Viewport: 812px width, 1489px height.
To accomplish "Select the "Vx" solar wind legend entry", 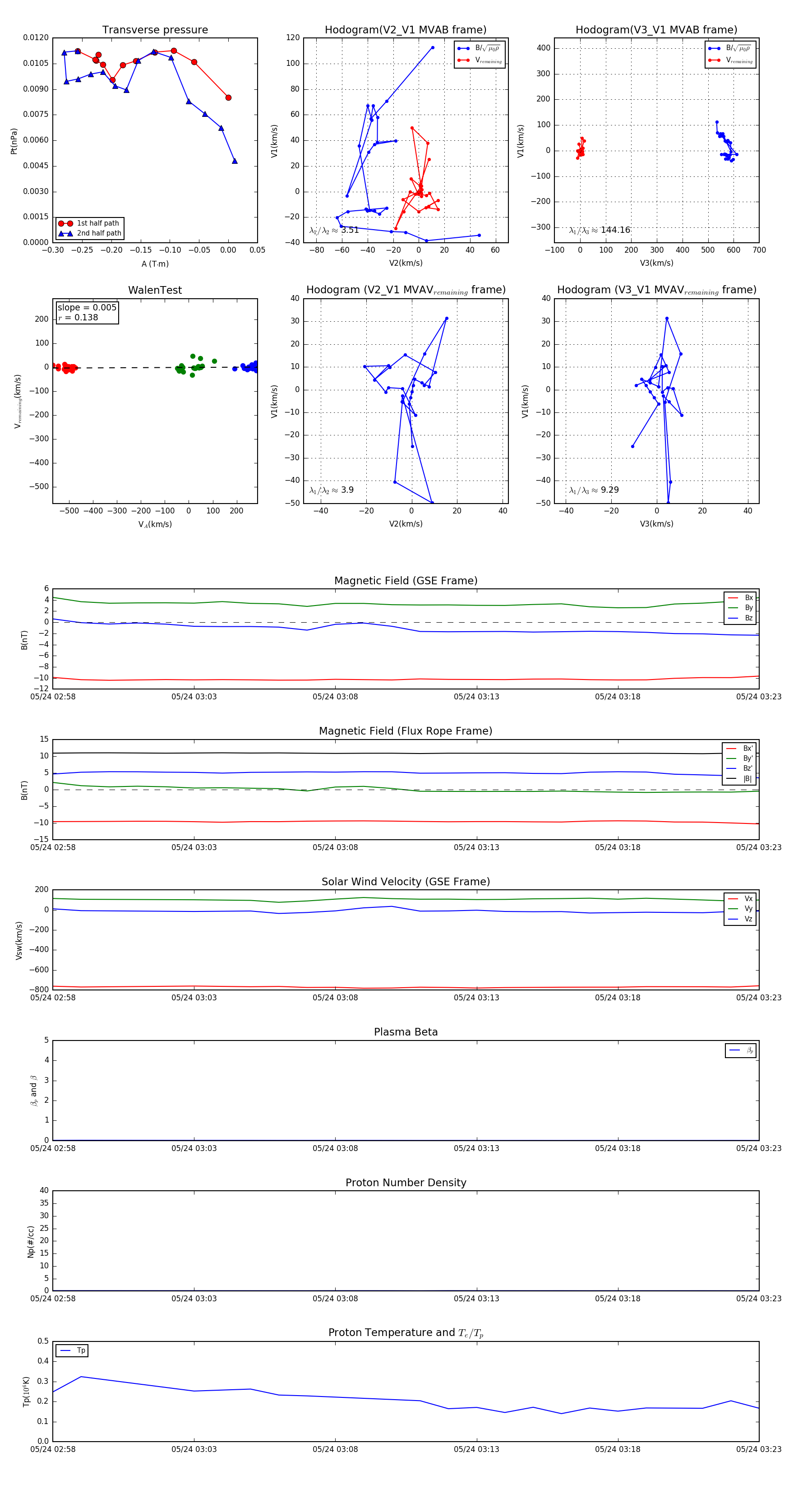I will [x=740, y=899].
